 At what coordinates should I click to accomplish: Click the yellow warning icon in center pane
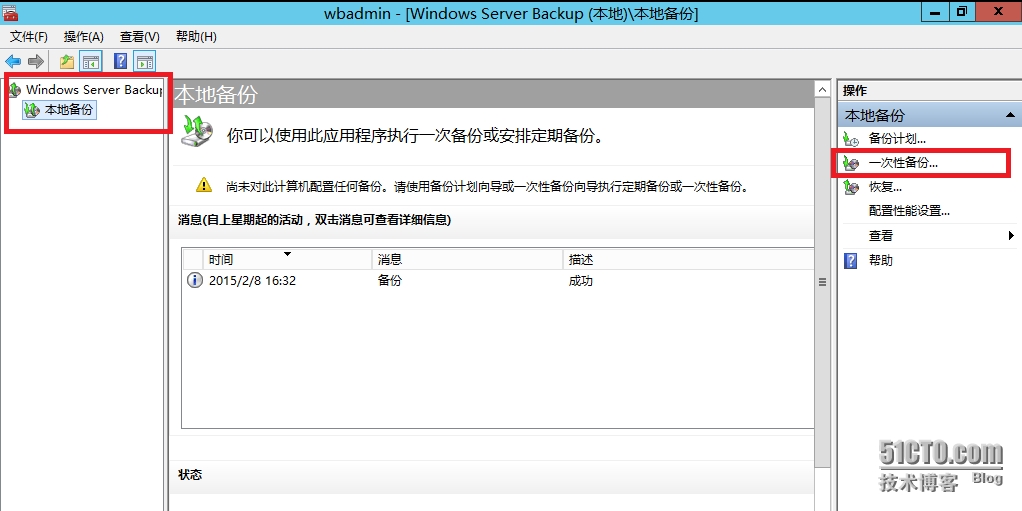coord(204,184)
